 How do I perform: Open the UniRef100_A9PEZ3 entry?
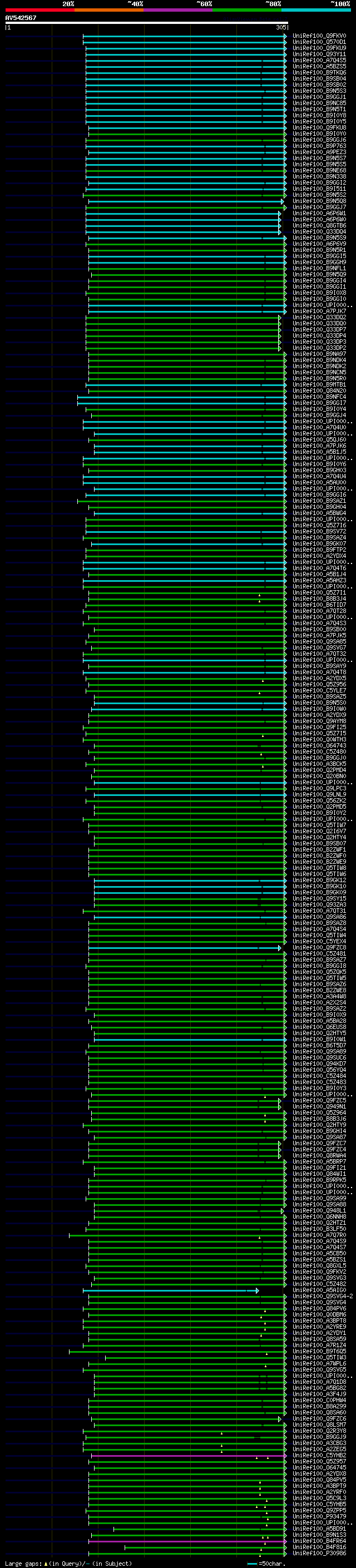tap(319, 152)
